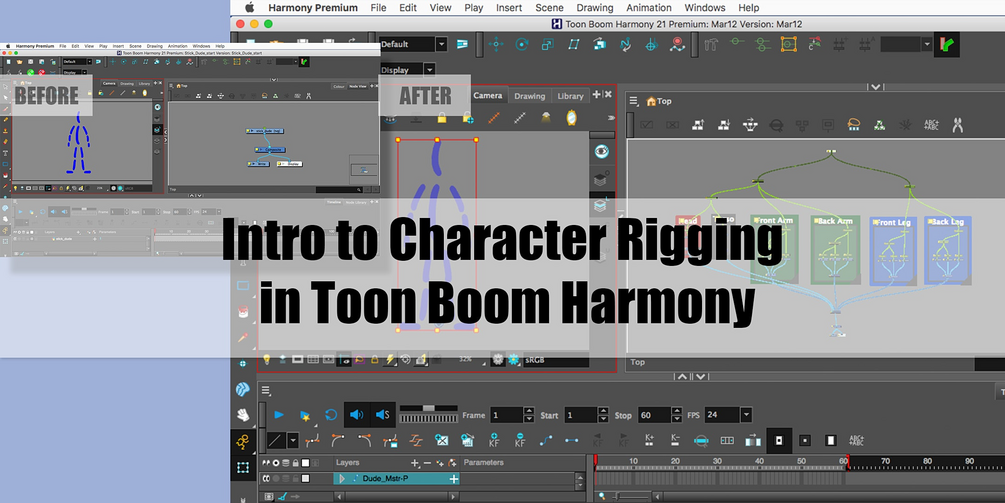Toggle sound scrubbing speaker S button

pos(382,415)
